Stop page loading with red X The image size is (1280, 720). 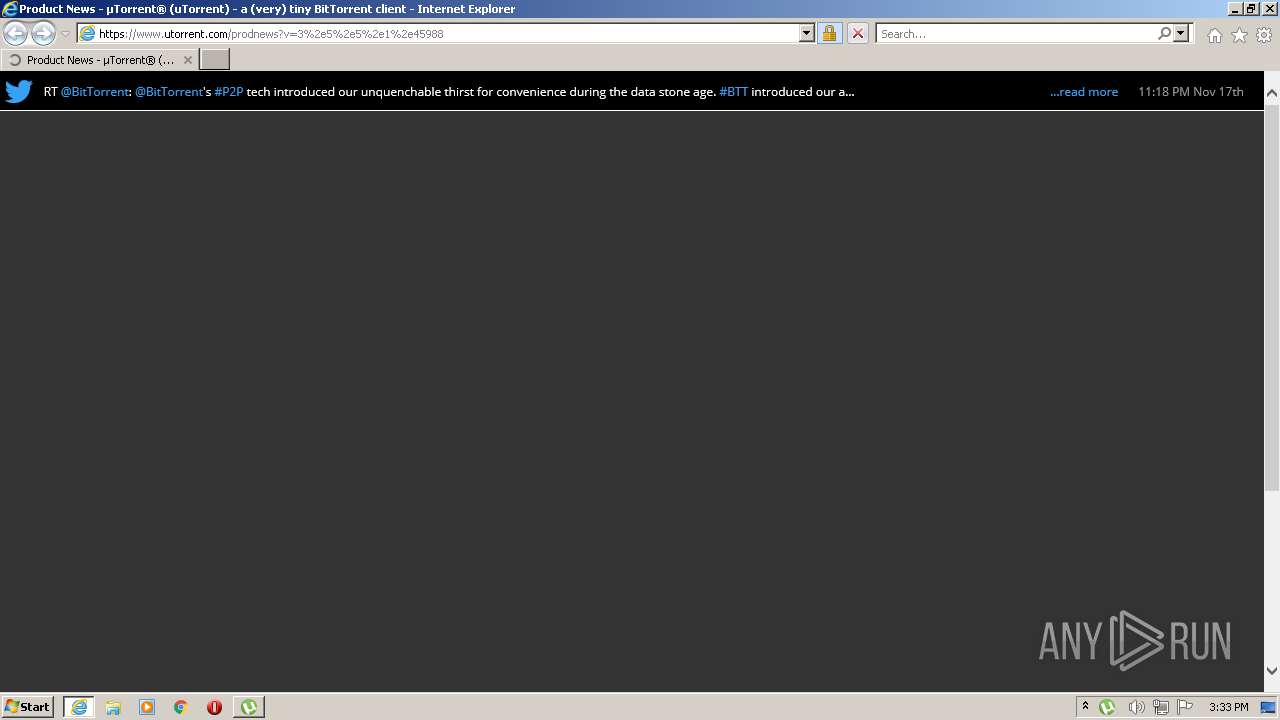tap(858, 33)
